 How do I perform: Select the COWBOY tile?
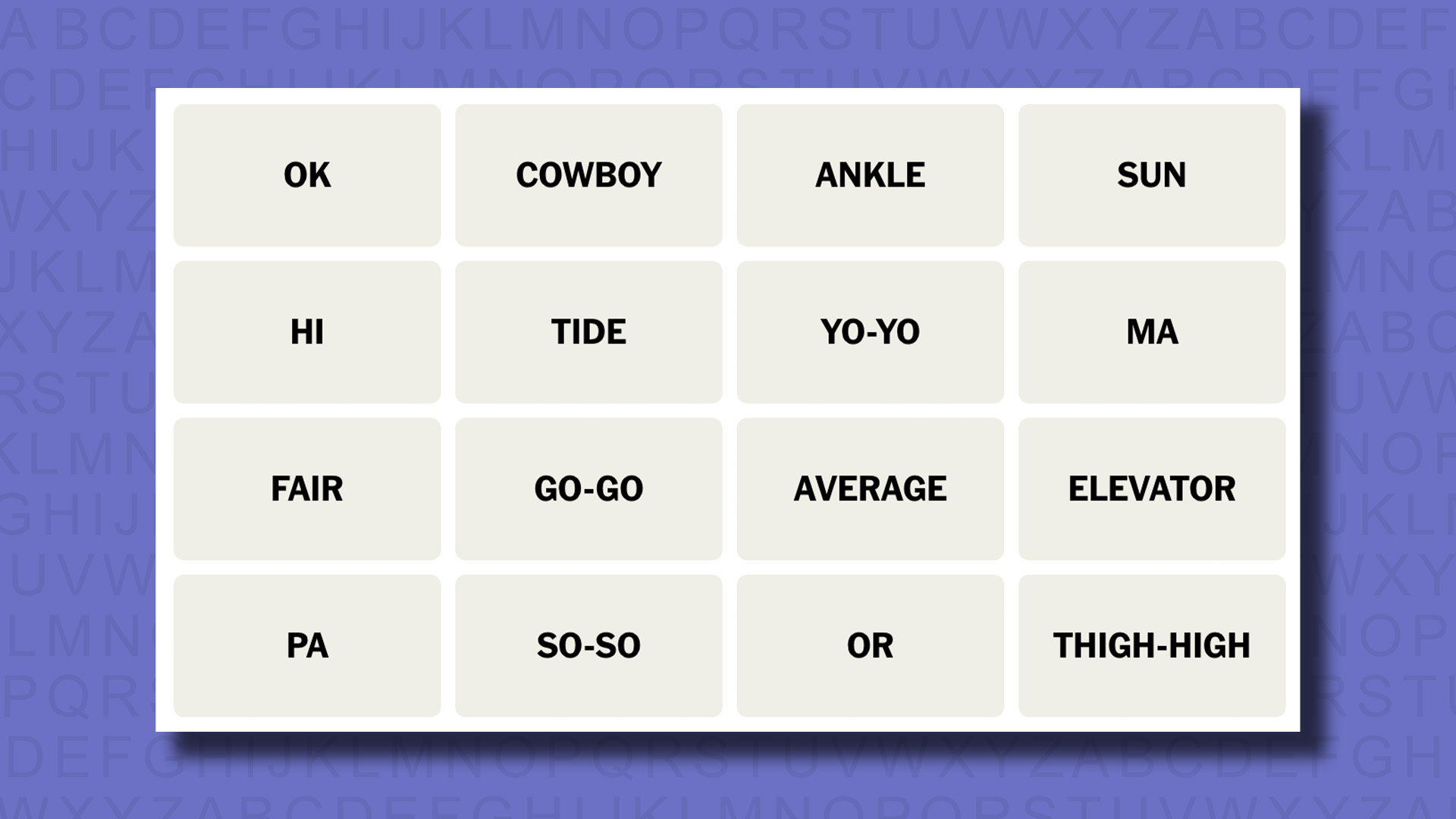tap(587, 175)
